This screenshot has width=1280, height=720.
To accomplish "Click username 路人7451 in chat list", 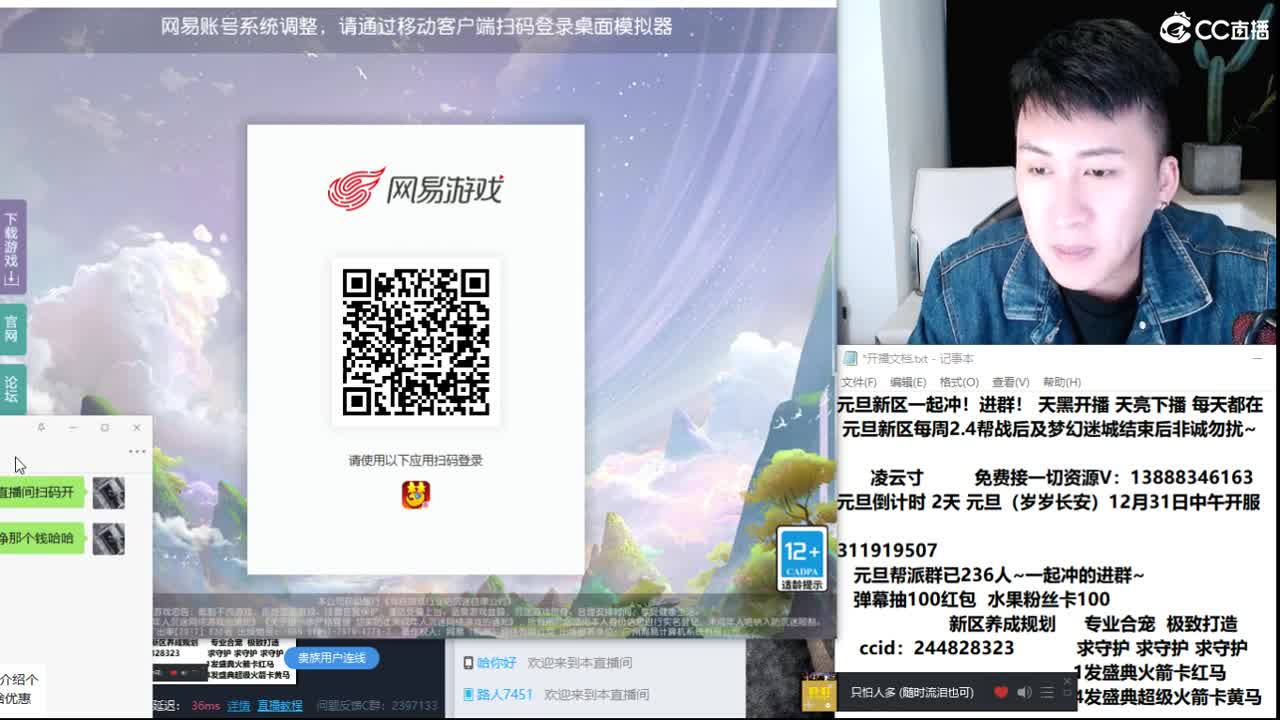I will pyautogui.click(x=505, y=694).
